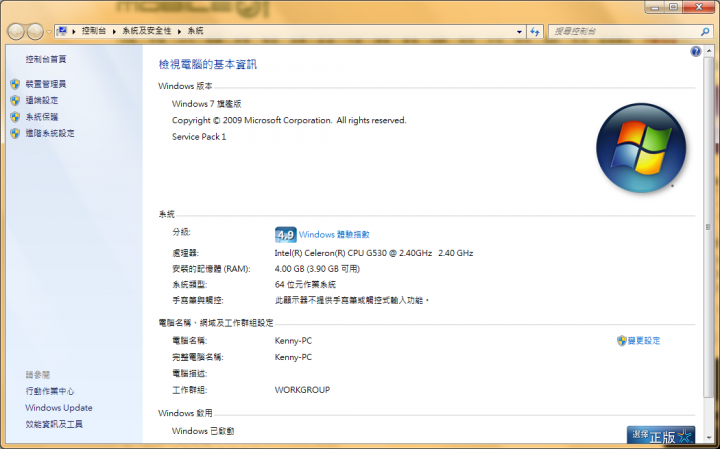Maximize the System window
The height and width of the screenshot is (449, 720).
(x=674, y=7)
